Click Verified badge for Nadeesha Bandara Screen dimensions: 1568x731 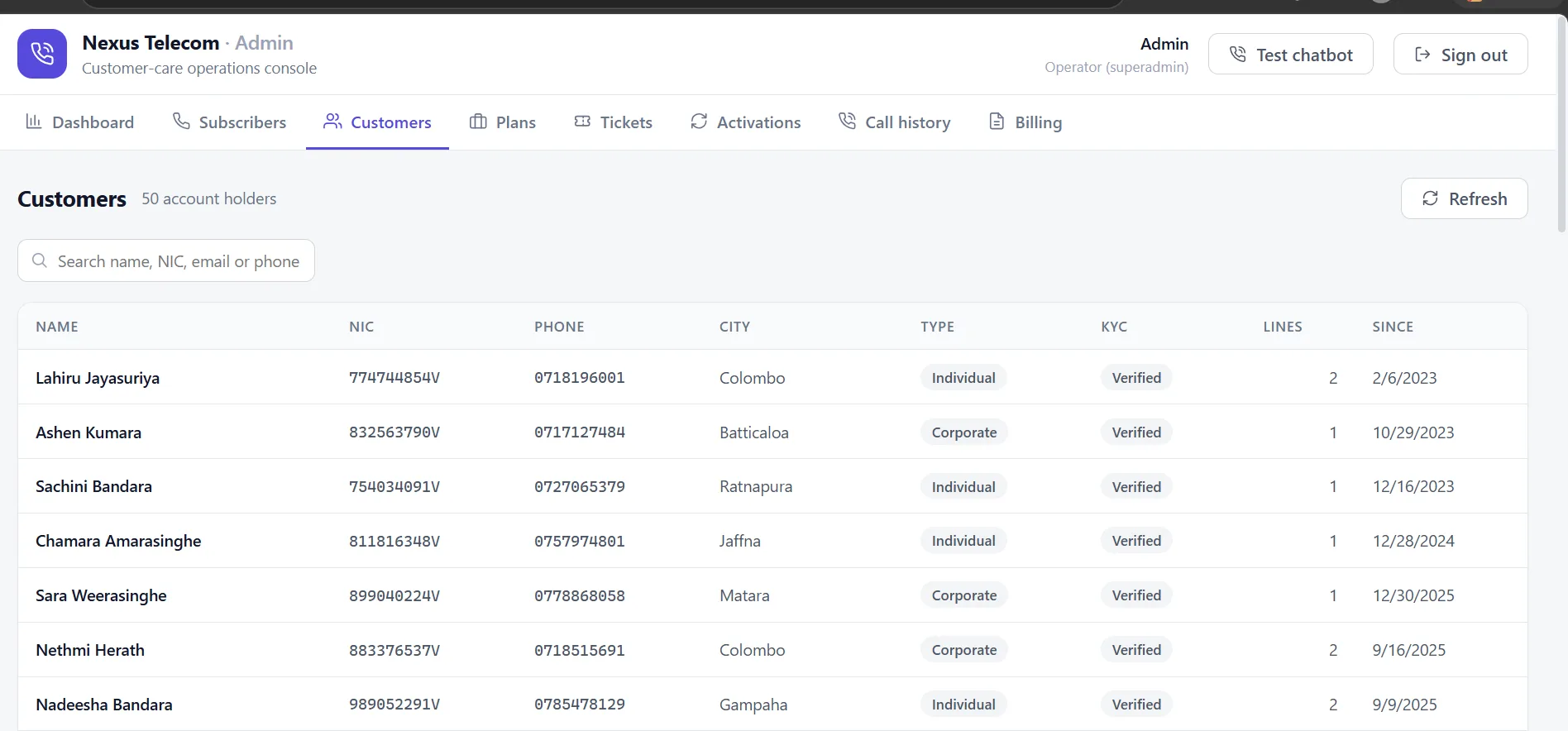pyautogui.click(x=1136, y=705)
